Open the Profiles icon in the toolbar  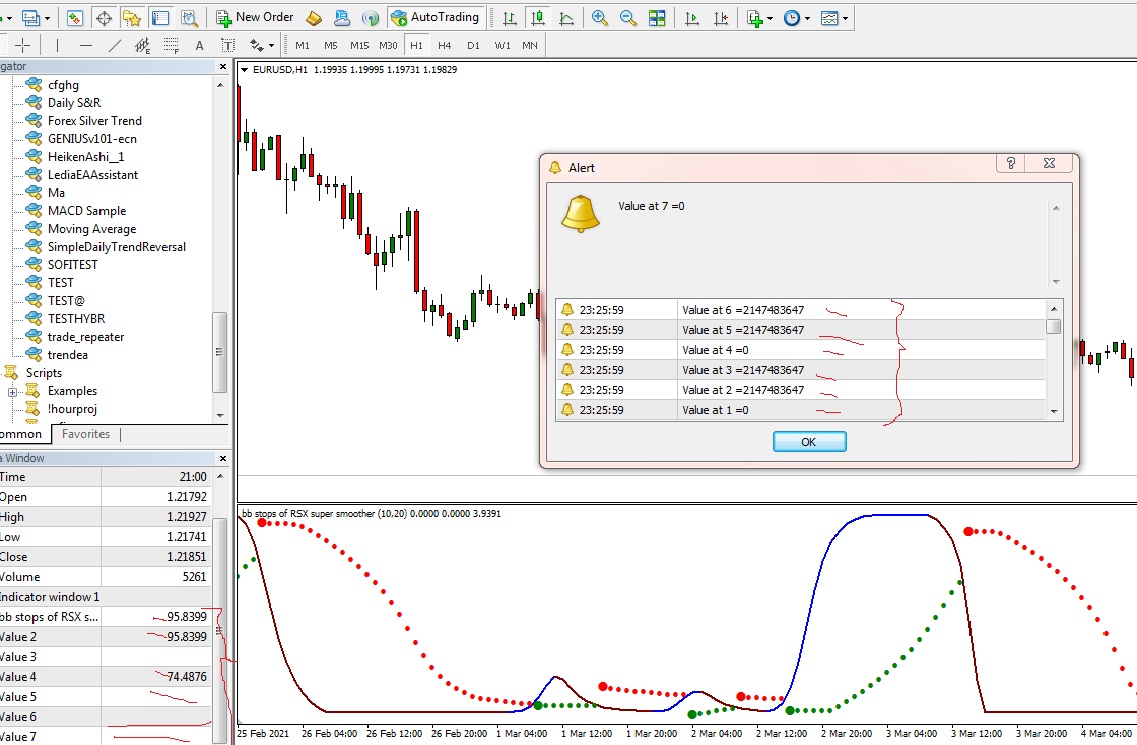pos(31,17)
